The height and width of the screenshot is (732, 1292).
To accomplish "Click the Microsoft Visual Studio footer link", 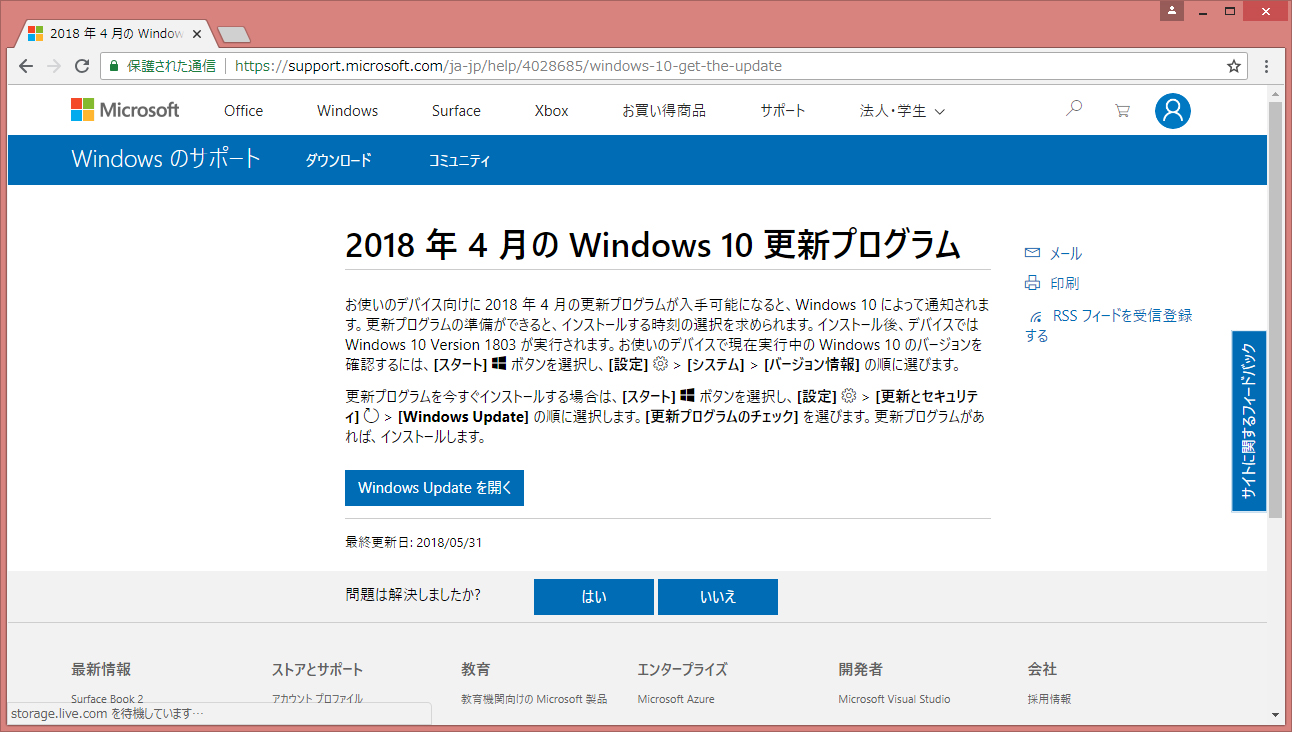I will pyautogui.click(x=894, y=699).
